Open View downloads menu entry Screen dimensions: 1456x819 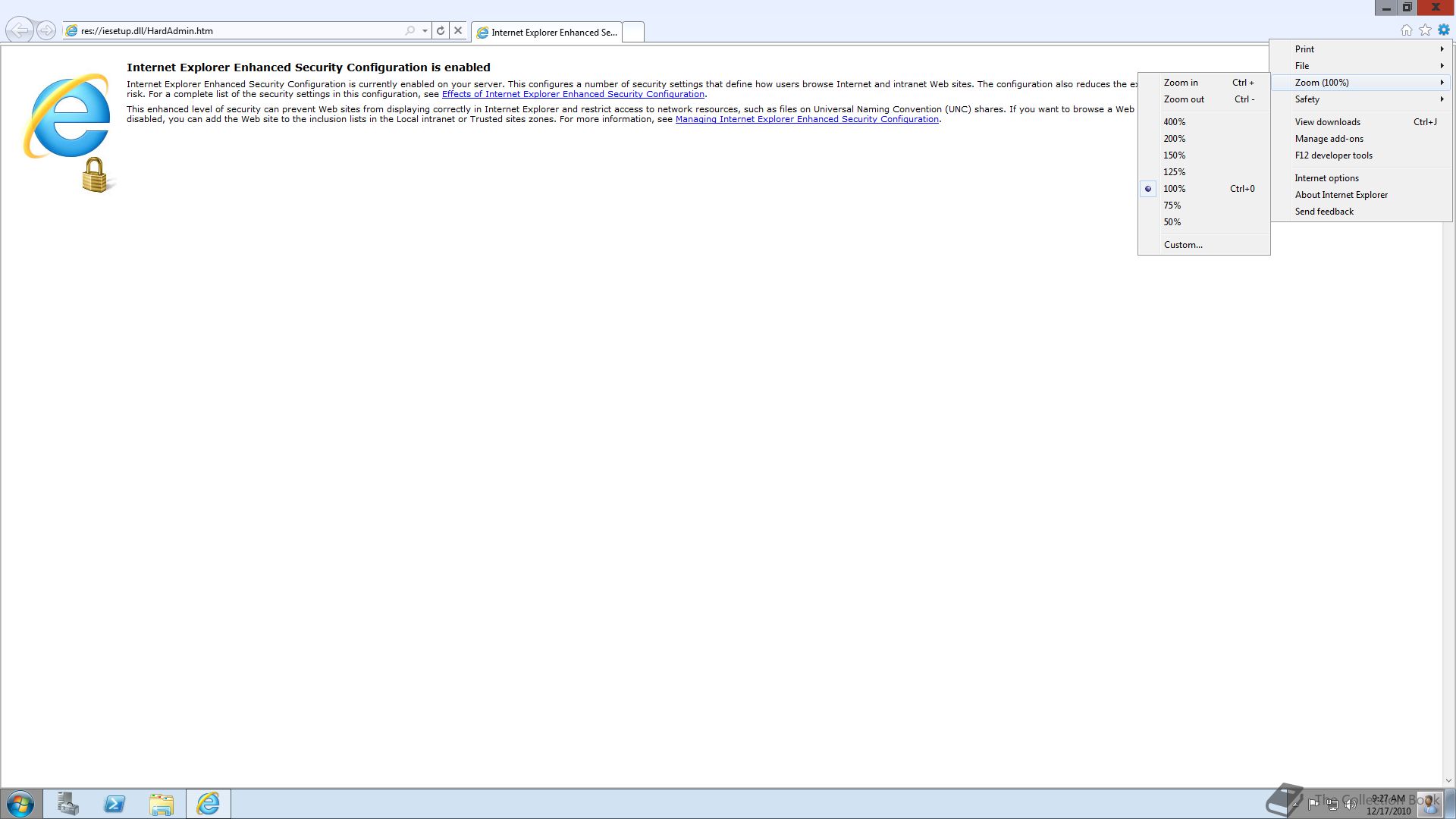(1362, 122)
